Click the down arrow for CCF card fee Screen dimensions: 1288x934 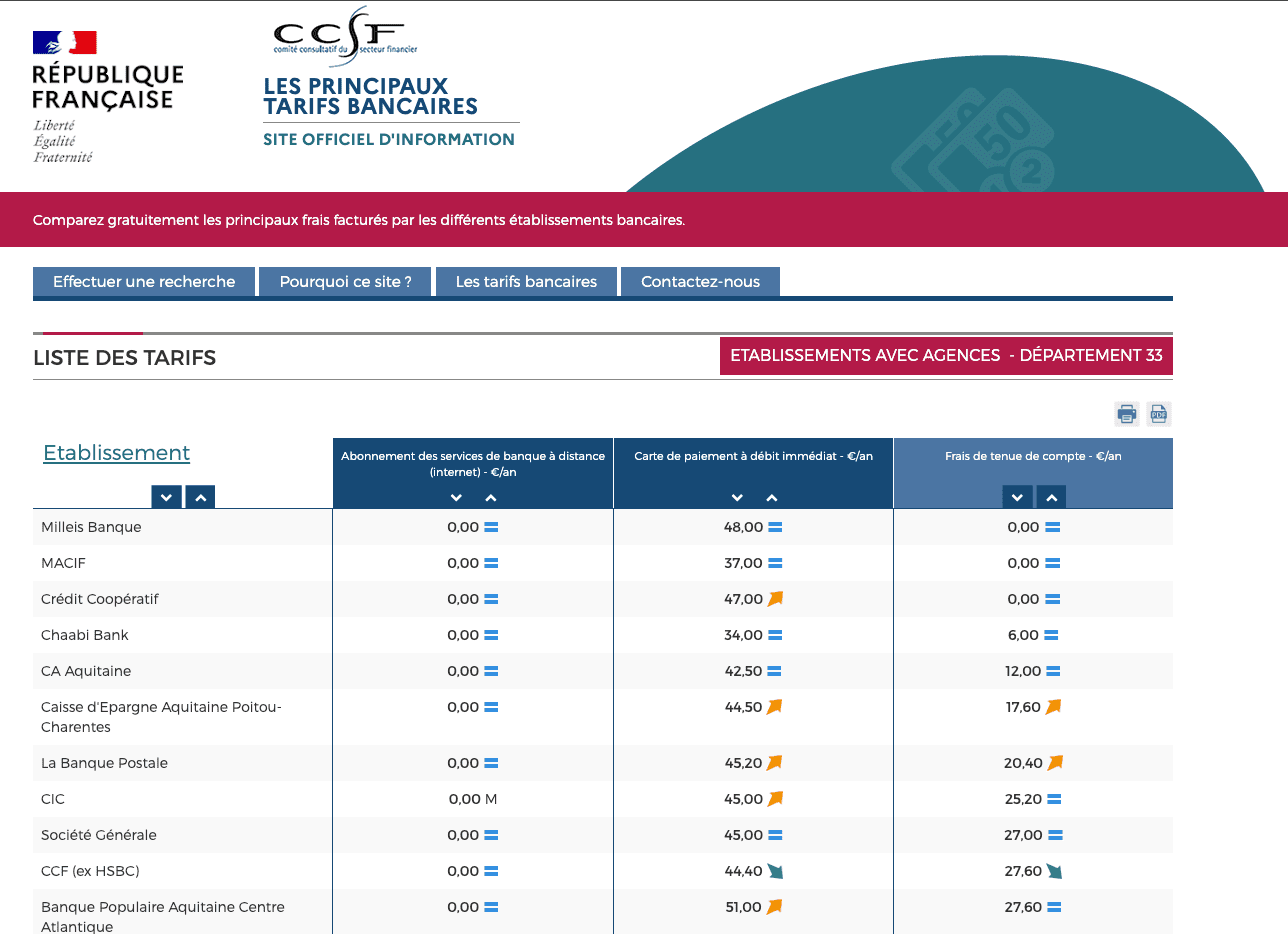pos(775,871)
